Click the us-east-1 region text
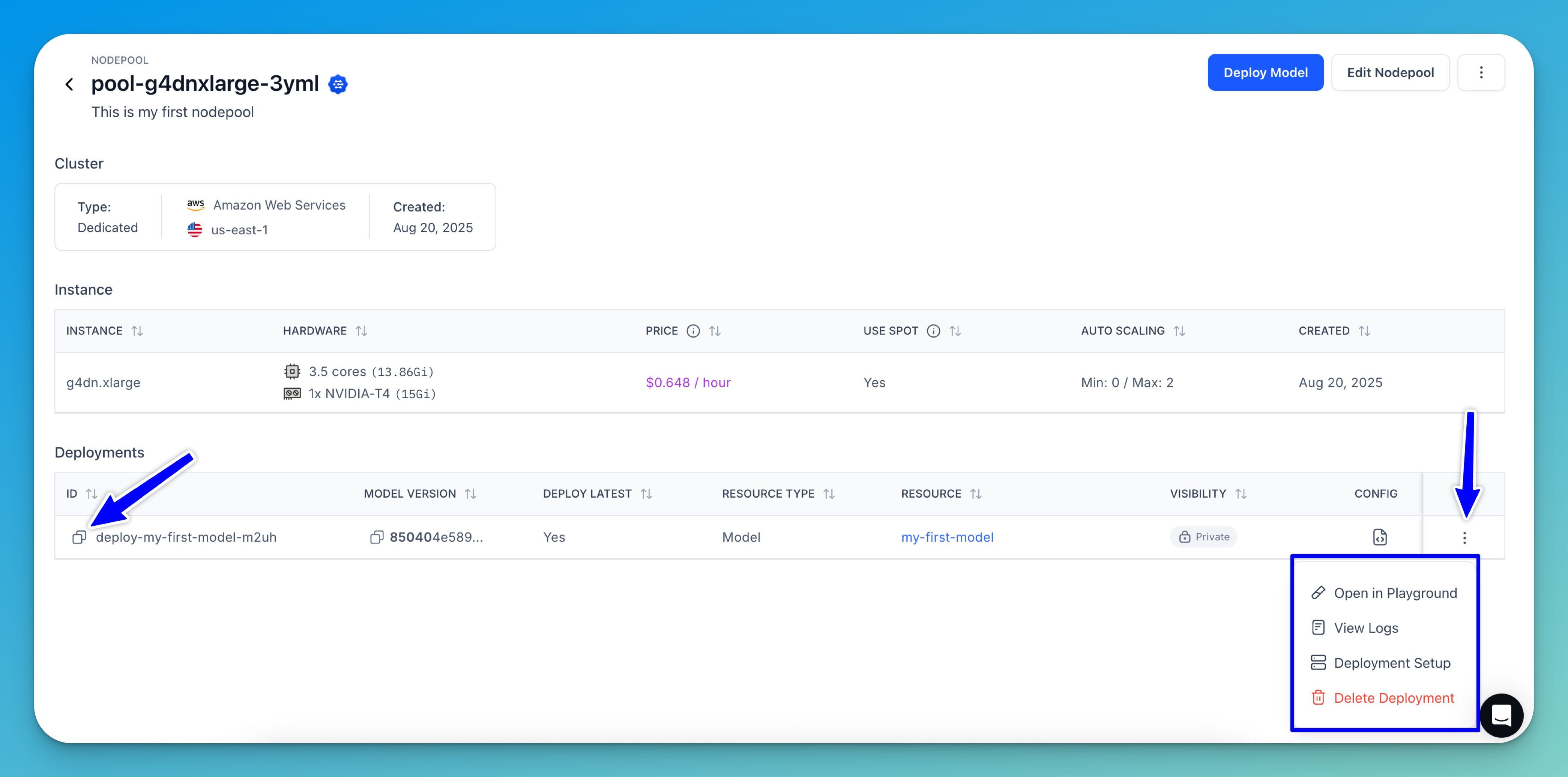The image size is (1568, 777). click(x=239, y=230)
